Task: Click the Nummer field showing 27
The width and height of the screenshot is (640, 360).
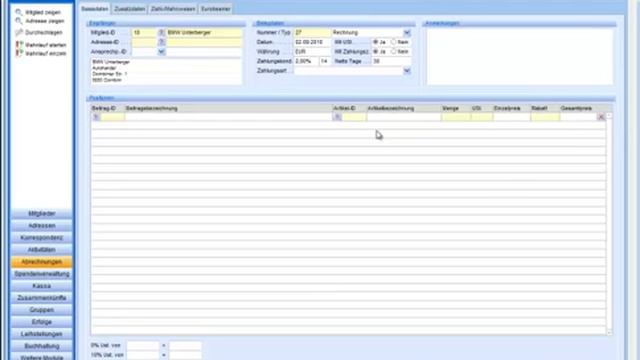Action: click(x=312, y=32)
